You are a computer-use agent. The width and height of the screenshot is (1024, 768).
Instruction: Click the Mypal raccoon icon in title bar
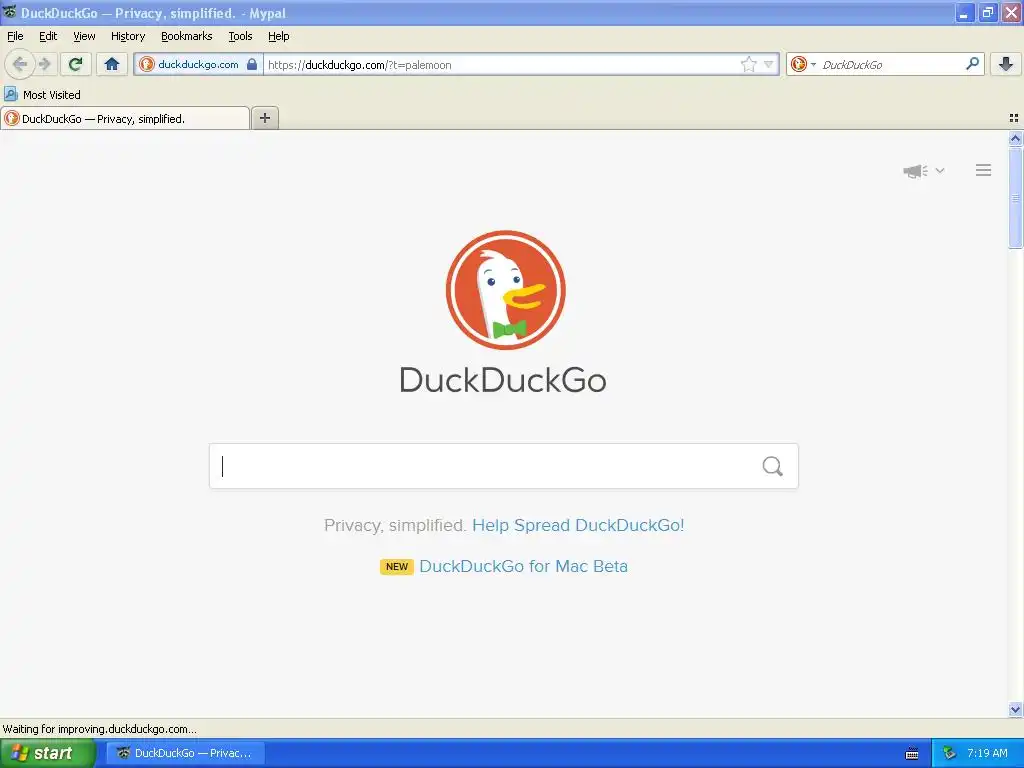pos(9,12)
